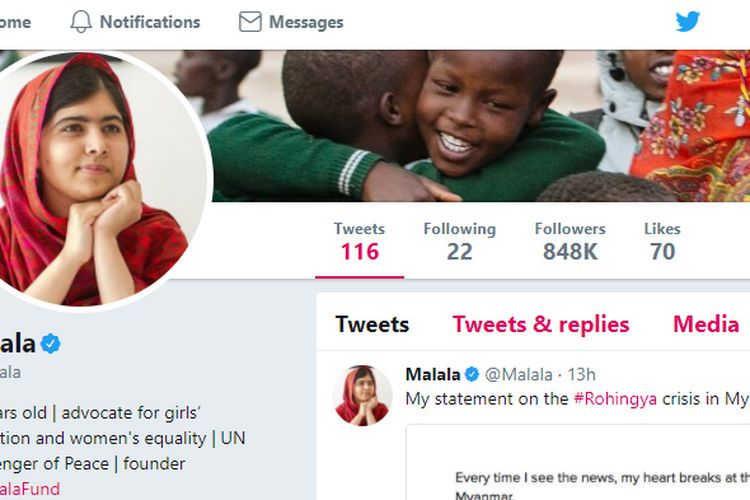
Task: Open the @Malala handle in tweet
Action: tap(519, 375)
